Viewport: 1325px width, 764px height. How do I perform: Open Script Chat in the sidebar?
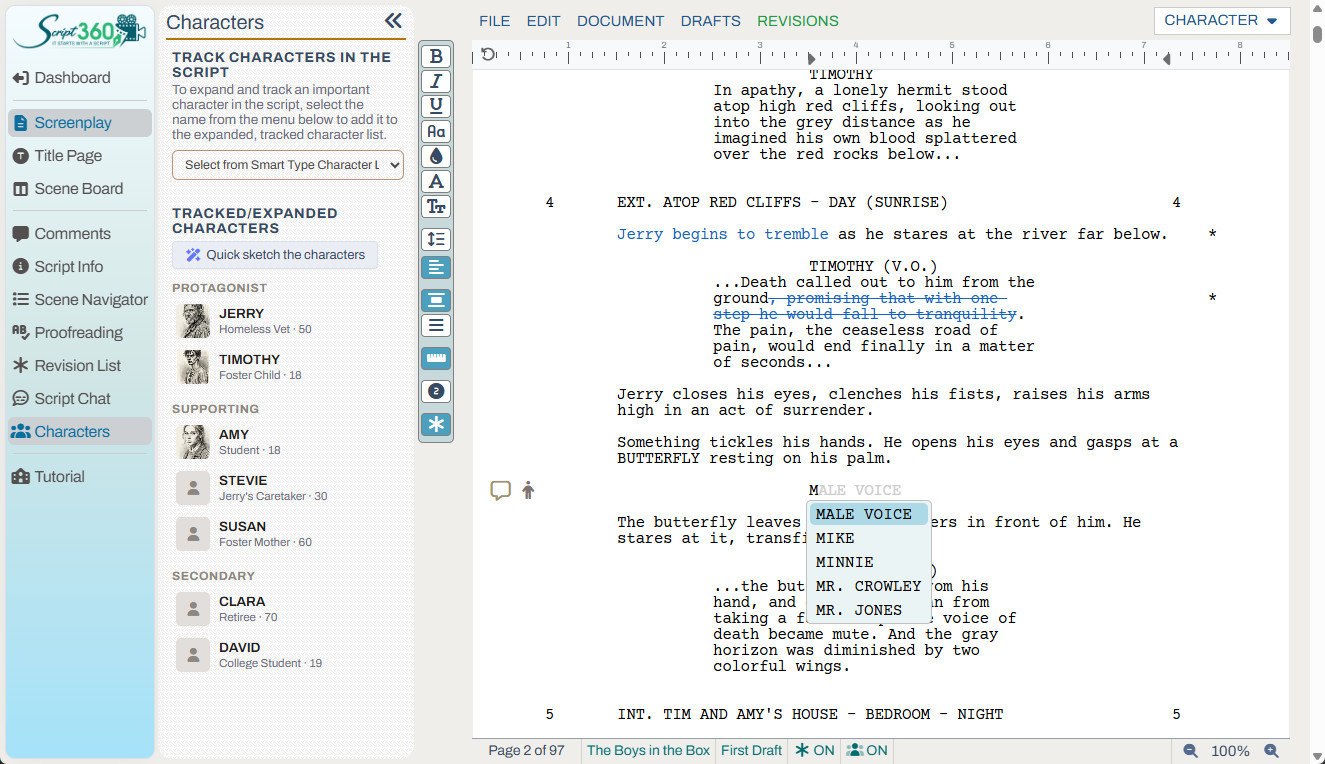[x=80, y=399]
